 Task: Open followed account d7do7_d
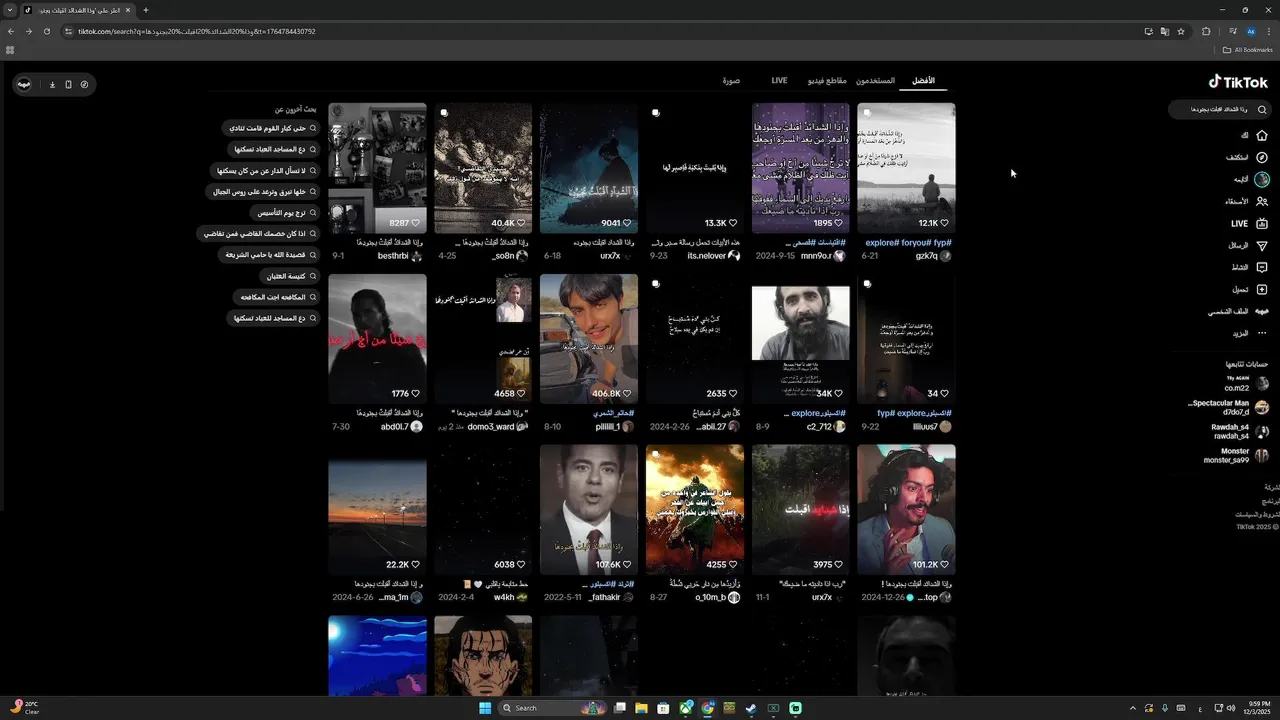[x=1230, y=407]
